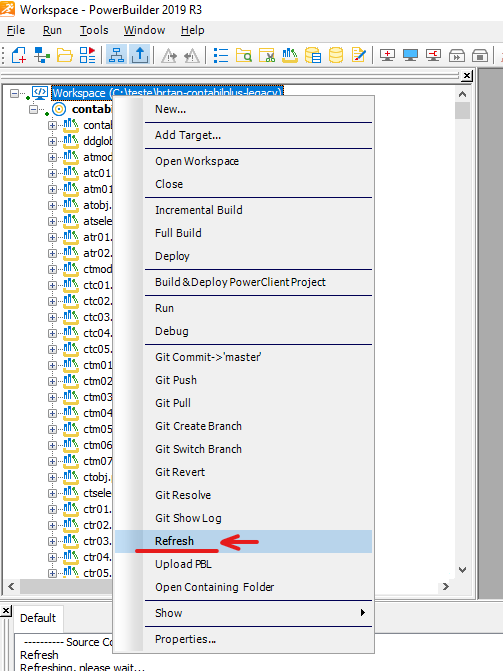Image resolution: width=503 pixels, height=671 pixels.
Task: Open the file Edit toolbar icon
Action: pos(359,55)
